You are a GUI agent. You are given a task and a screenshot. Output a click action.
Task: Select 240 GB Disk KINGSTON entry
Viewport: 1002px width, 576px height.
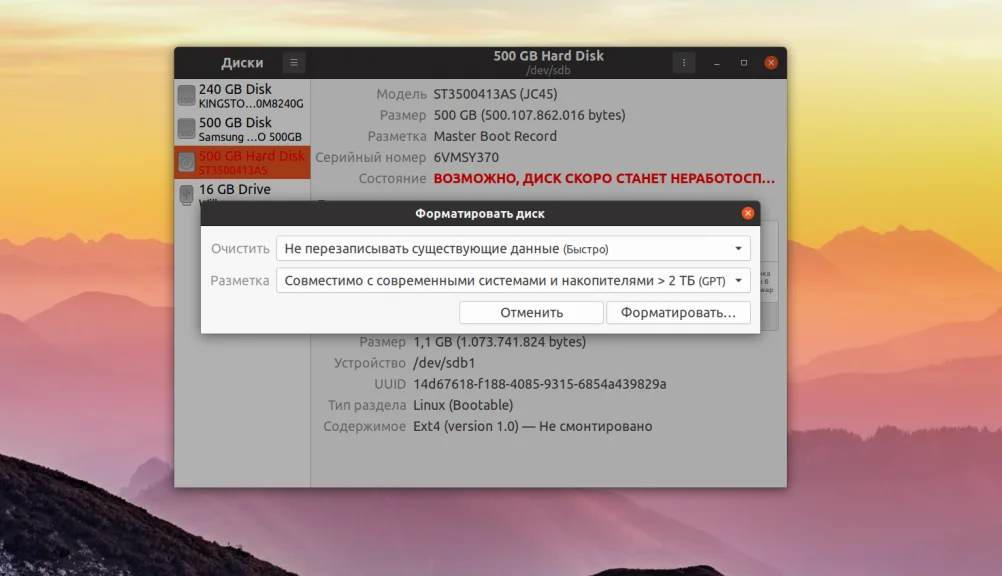(x=242, y=96)
